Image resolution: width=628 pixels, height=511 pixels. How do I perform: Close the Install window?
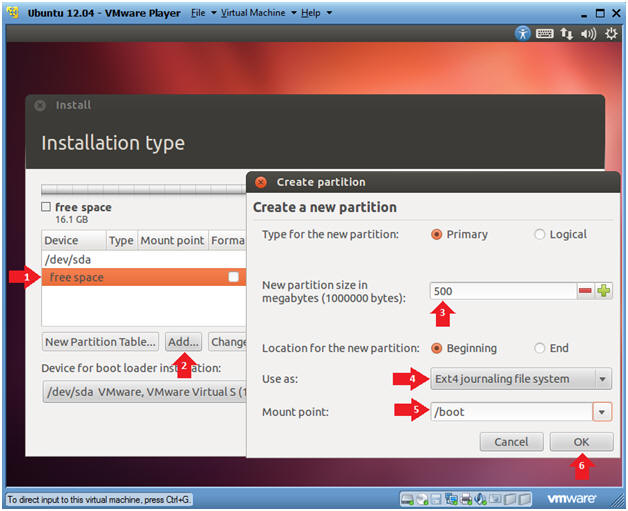click(x=40, y=105)
